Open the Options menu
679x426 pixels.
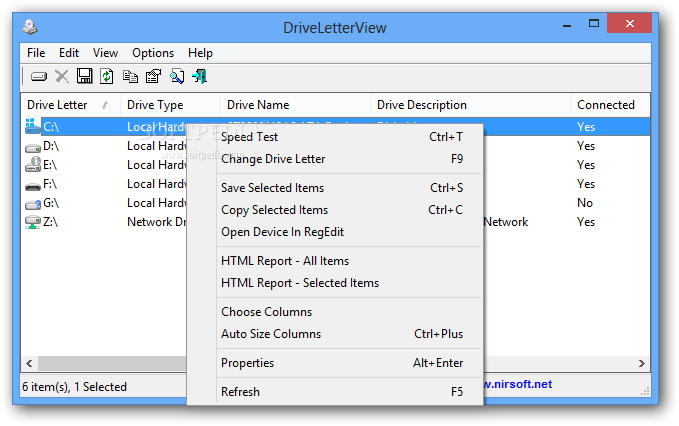point(153,53)
